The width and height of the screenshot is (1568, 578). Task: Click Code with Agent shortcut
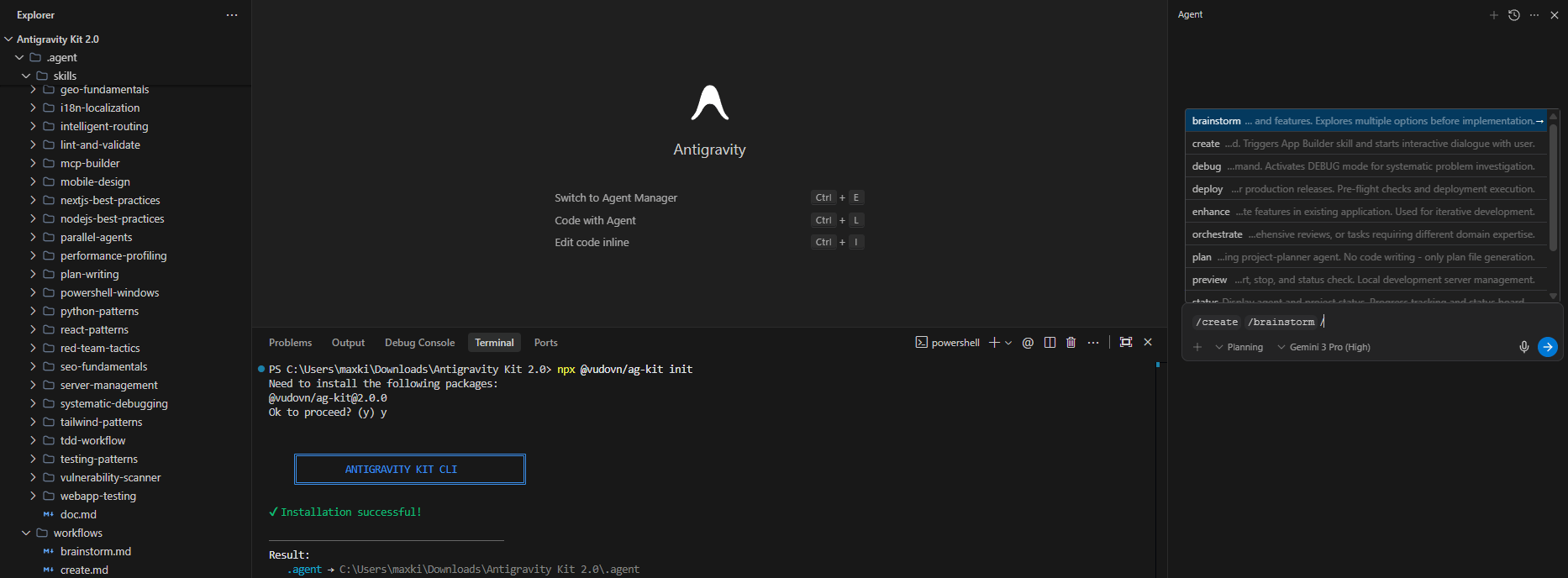click(x=595, y=221)
